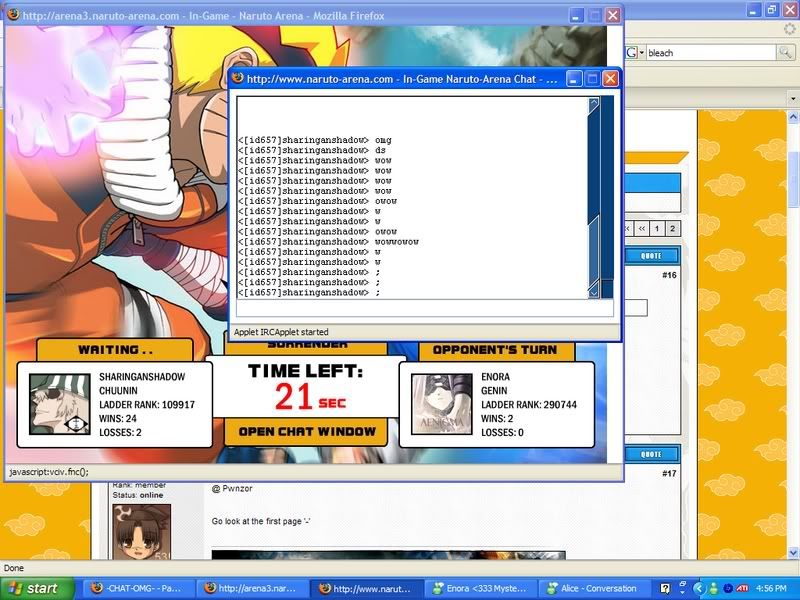Image resolution: width=800 pixels, height=600 pixels.
Task: Click the chat scrollbar down arrow
Action: pyautogui.click(x=593, y=291)
